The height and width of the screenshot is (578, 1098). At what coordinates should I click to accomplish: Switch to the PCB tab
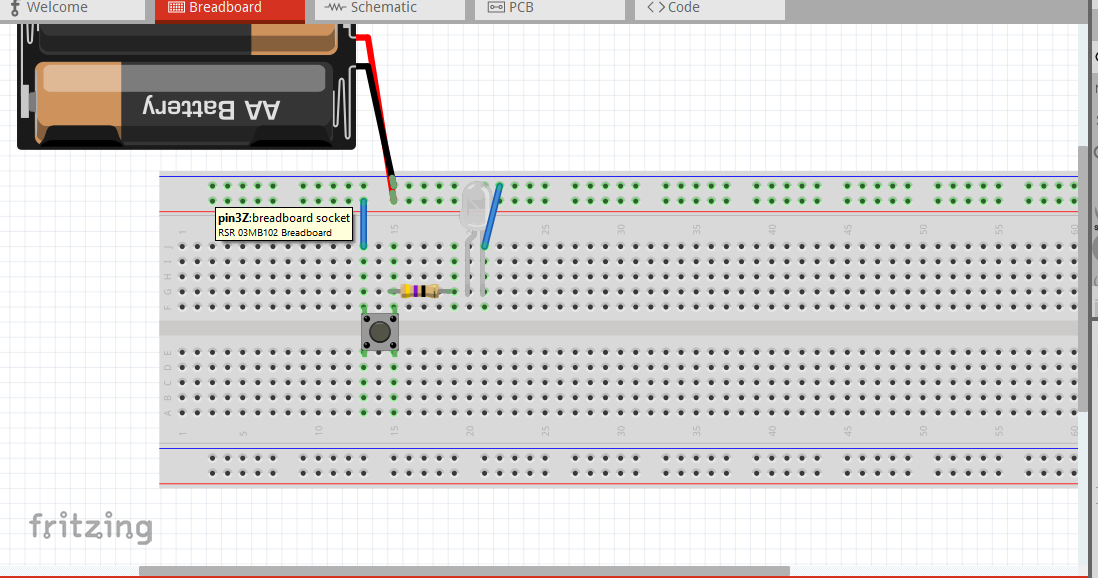(520, 8)
